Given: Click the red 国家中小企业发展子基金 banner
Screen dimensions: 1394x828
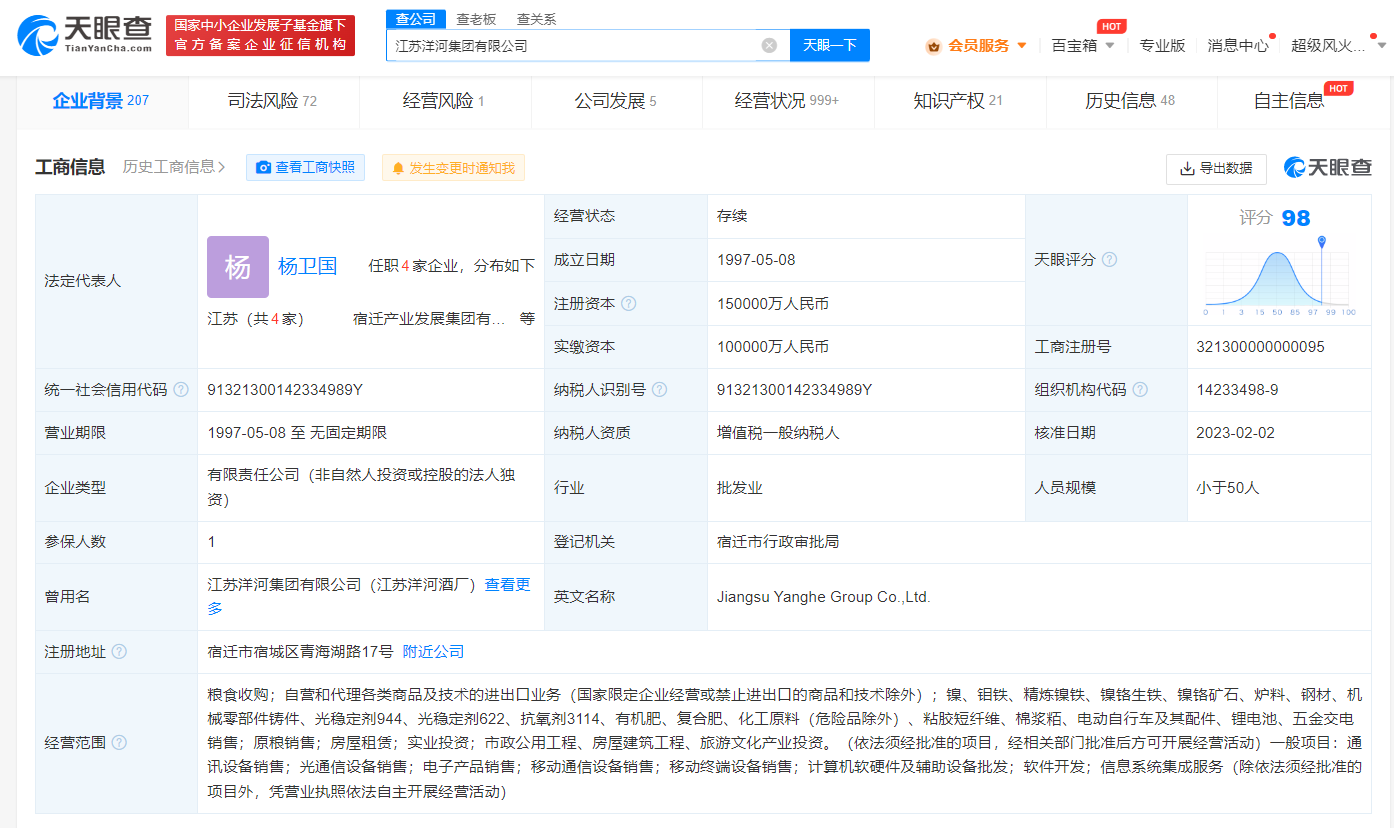Looking at the screenshot, I should click(260, 35).
